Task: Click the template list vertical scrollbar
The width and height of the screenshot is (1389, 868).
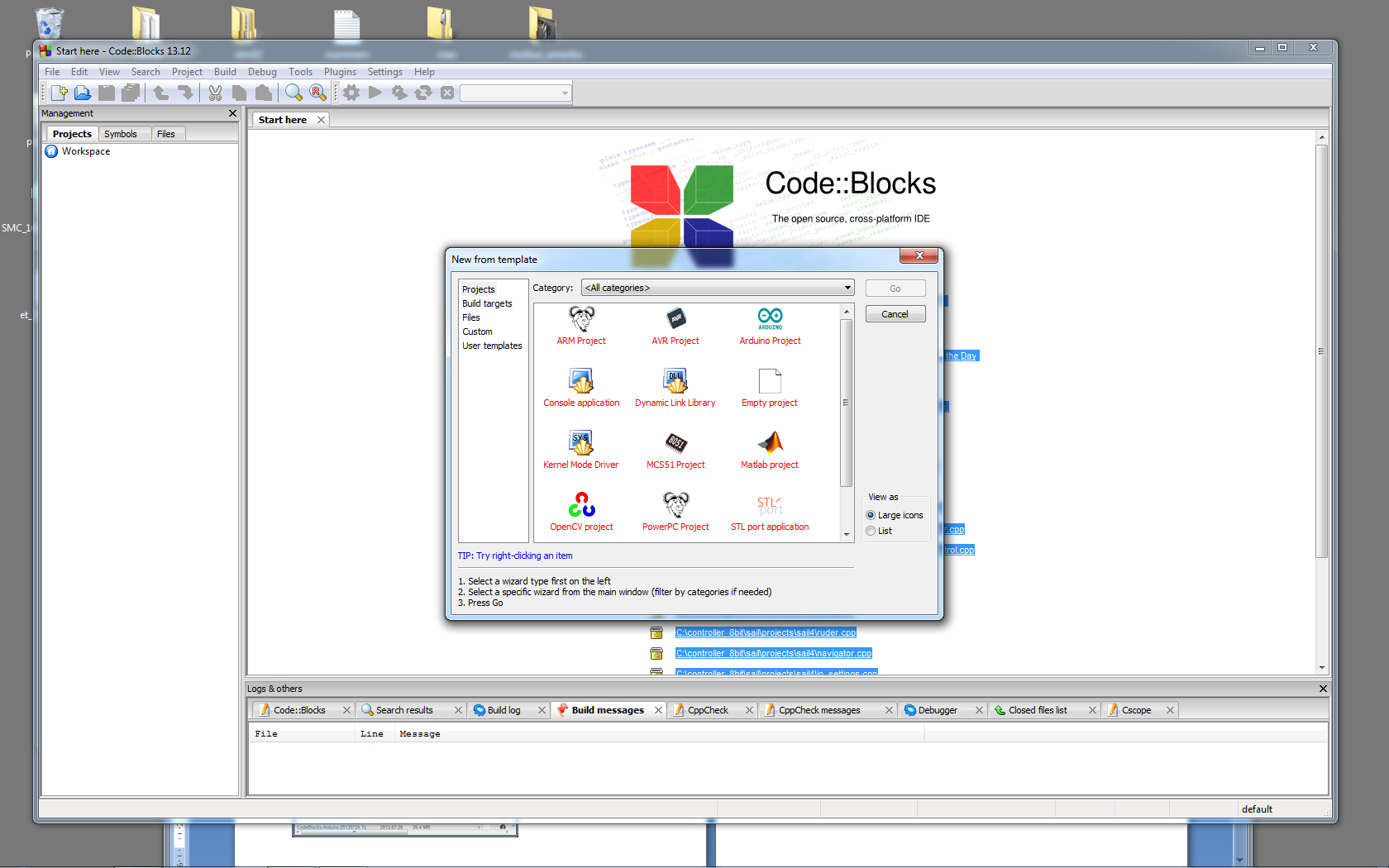Action: [x=846, y=402]
